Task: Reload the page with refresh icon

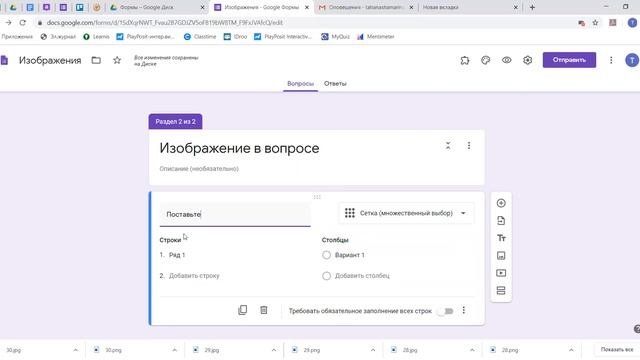Action: [22, 23]
